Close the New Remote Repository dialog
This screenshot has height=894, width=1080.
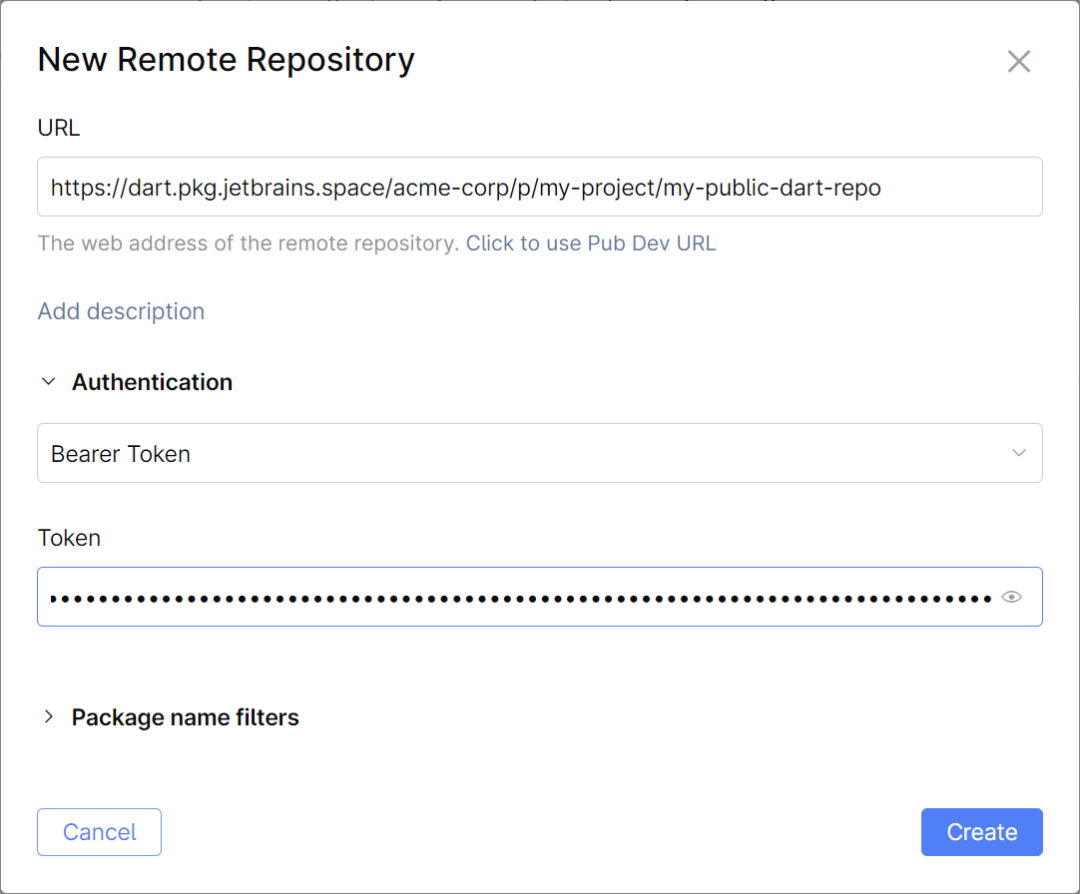tap(1019, 61)
